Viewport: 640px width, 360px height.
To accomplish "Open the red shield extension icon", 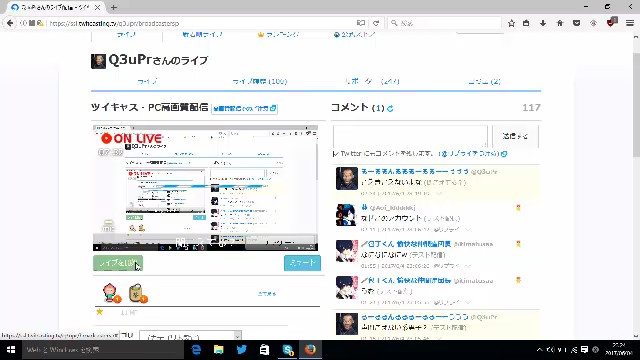I will click(x=611, y=22).
